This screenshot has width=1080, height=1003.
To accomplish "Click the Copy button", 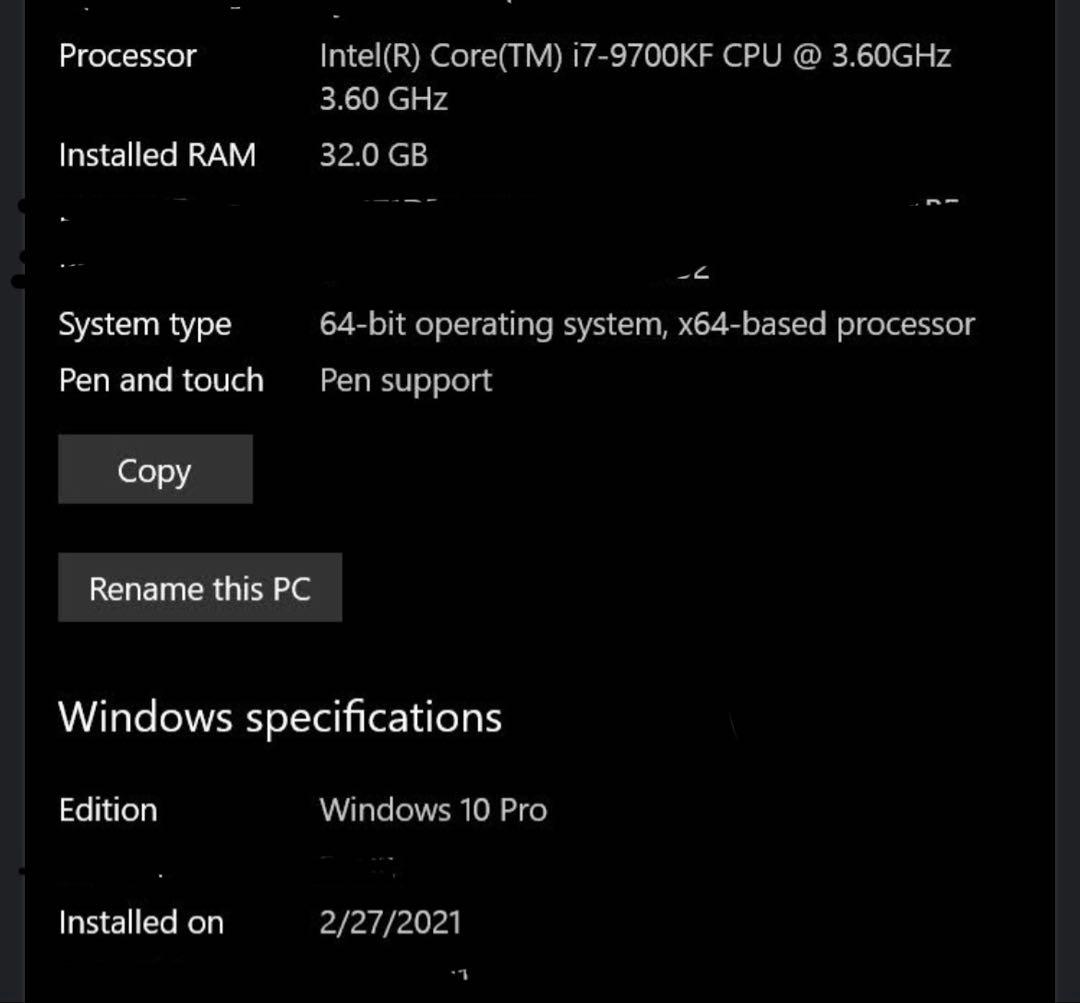I will click(154, 469).
